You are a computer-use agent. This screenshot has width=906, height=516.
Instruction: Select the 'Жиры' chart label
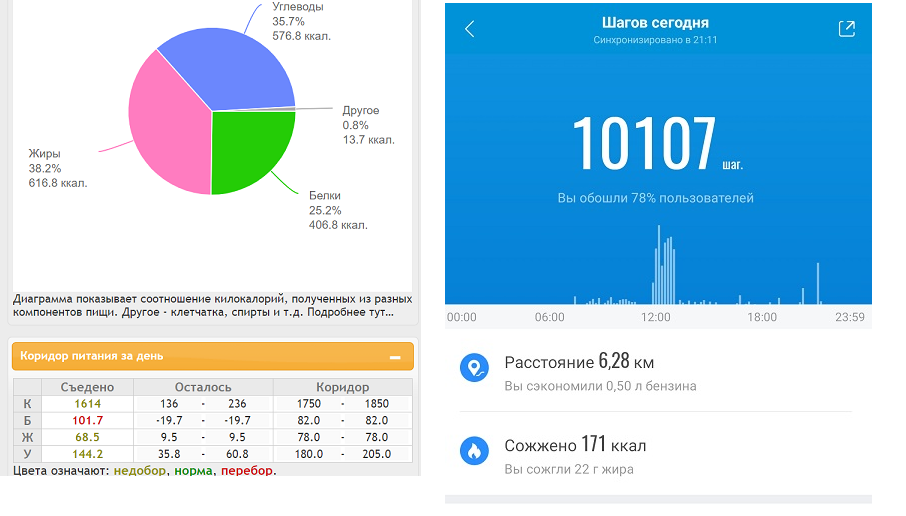point(44,154)
